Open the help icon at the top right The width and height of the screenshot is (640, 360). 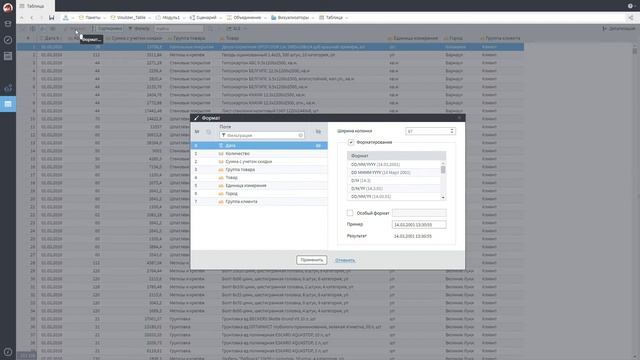pos(630,6)
